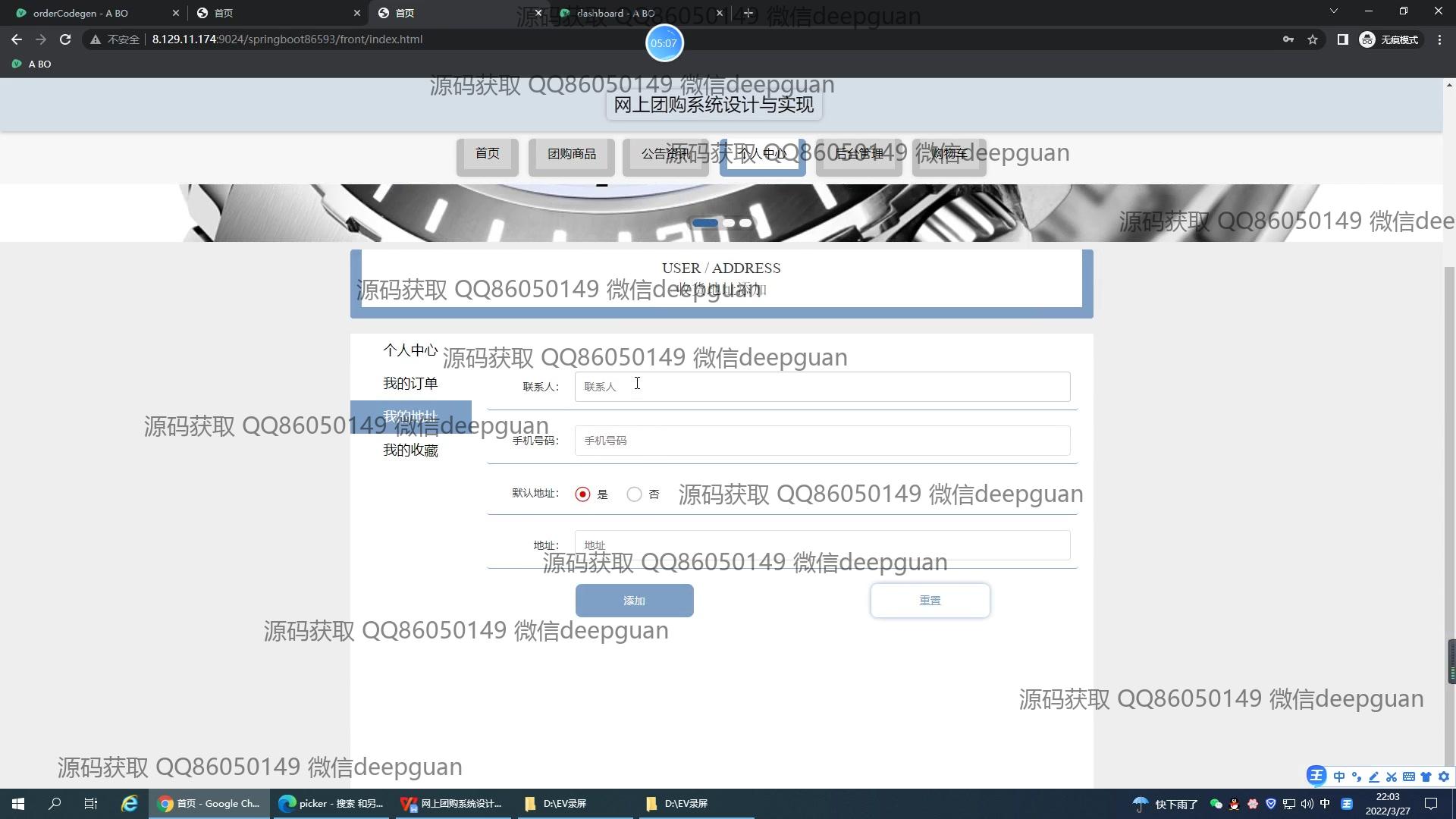Go back with the browser arrow

[x=17, y=39]
